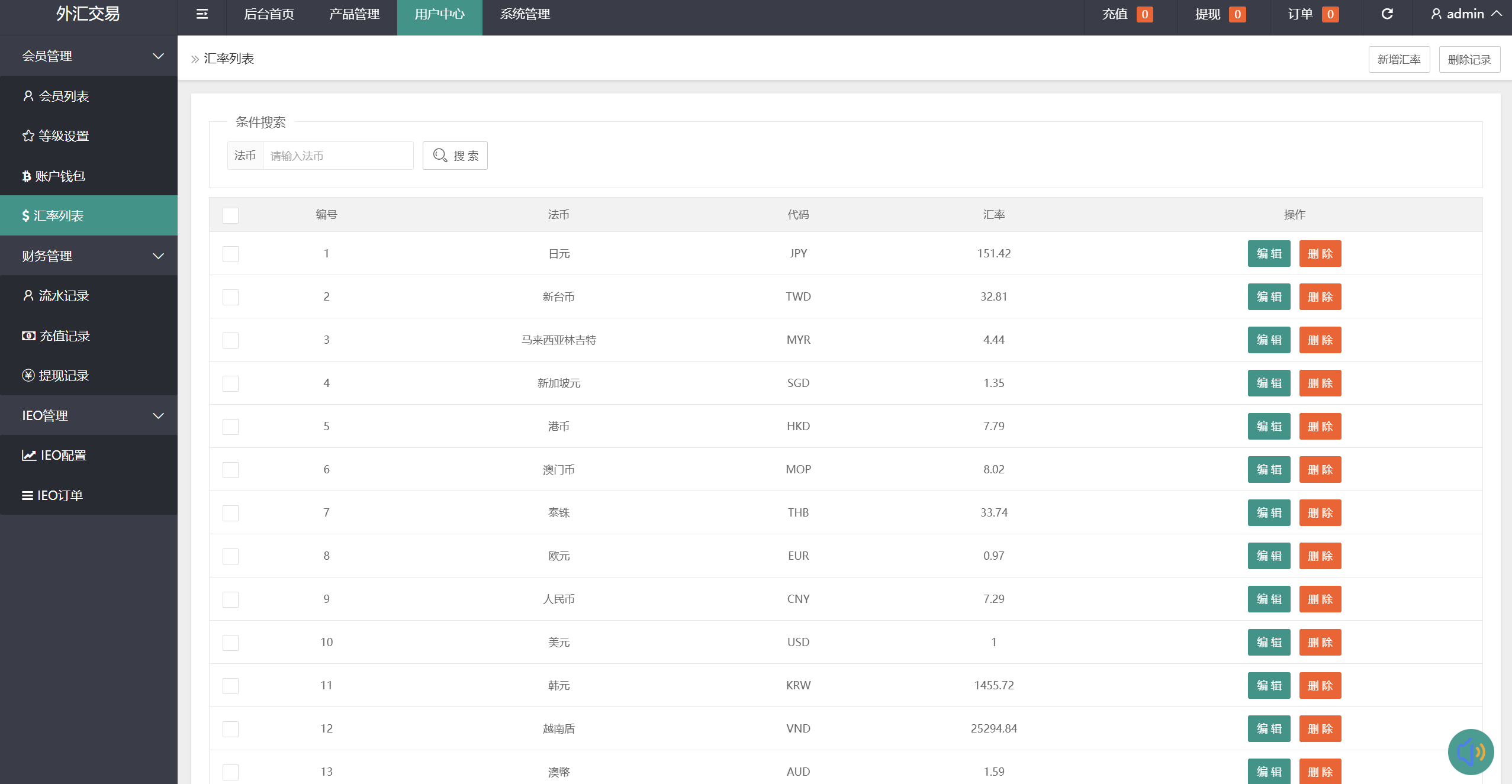Click the AUD currency code cell
This screenshot has width=1512, height=784.
798,772
